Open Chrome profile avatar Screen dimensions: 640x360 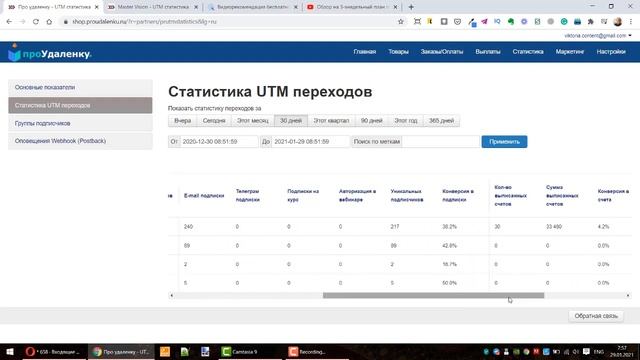point(618,22)
